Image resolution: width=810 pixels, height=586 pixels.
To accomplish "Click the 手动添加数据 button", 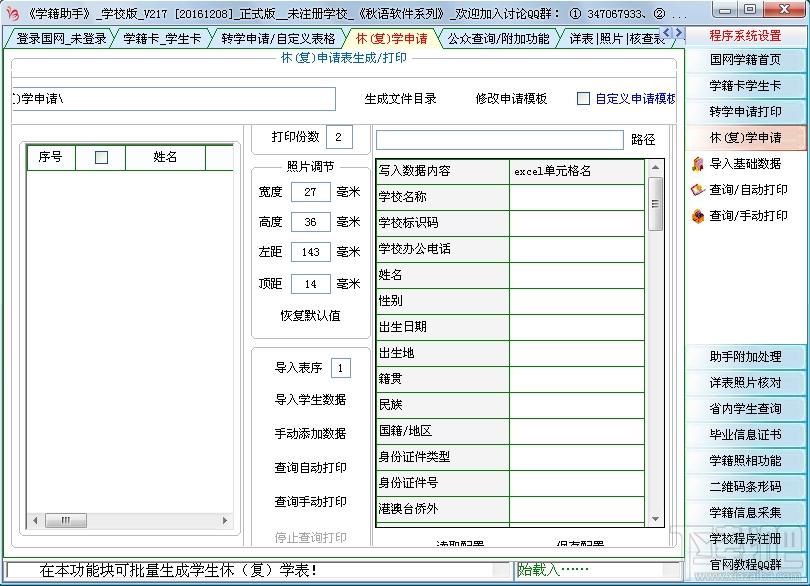I will coord(310,434).
